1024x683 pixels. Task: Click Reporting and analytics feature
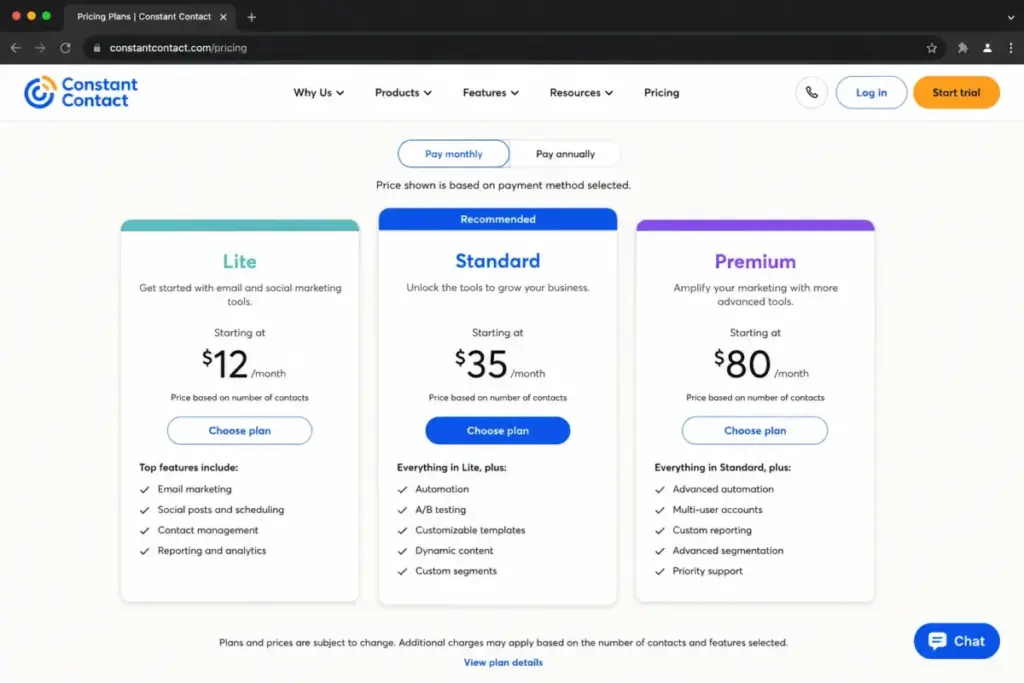click(212, 550)
